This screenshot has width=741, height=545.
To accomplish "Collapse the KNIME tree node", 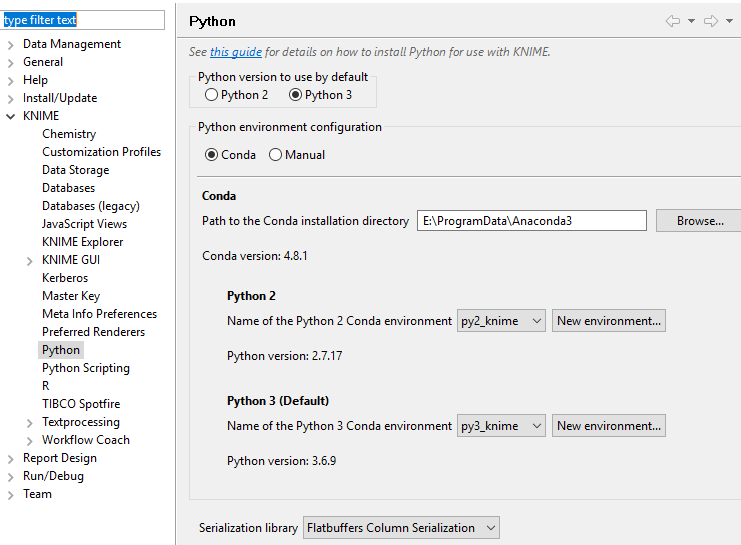I will click(10, 116).
